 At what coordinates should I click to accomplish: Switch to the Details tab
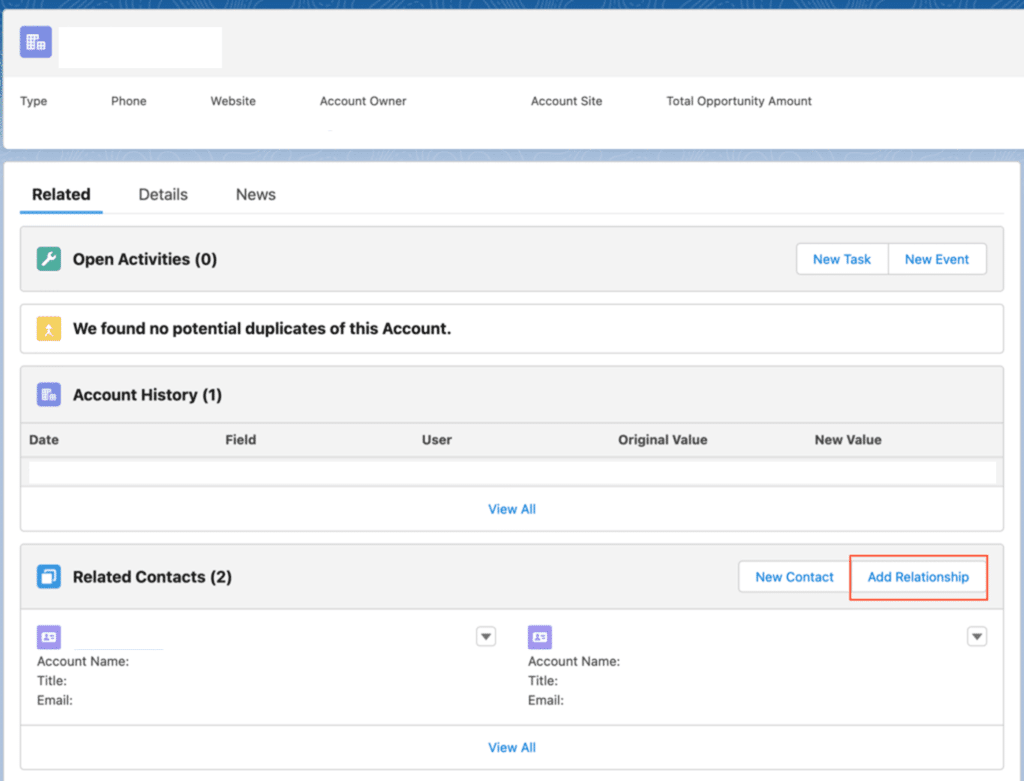[163, 195]
